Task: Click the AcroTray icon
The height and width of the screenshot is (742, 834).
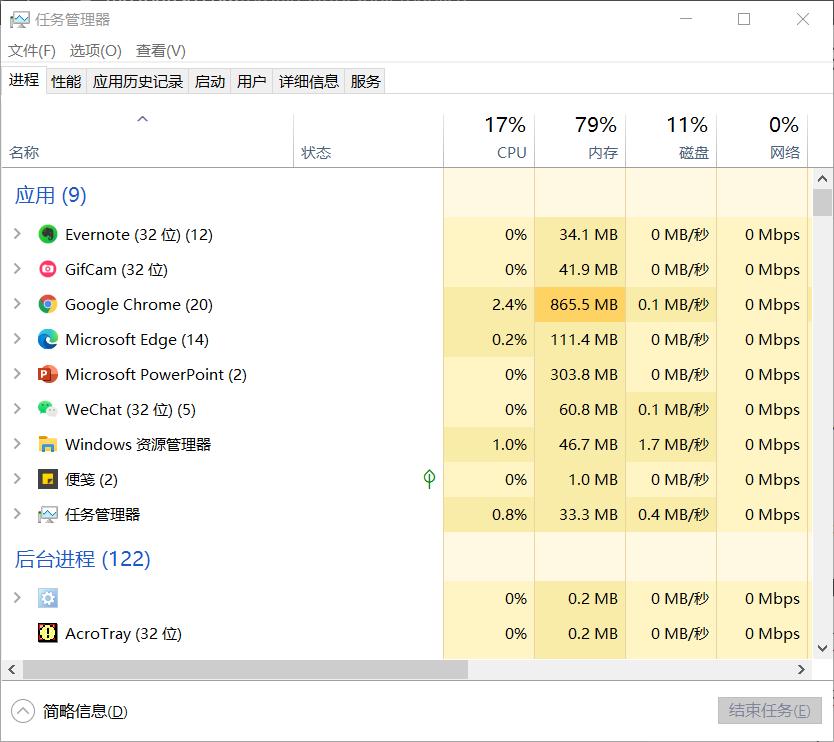Action: tap(48, 633)
